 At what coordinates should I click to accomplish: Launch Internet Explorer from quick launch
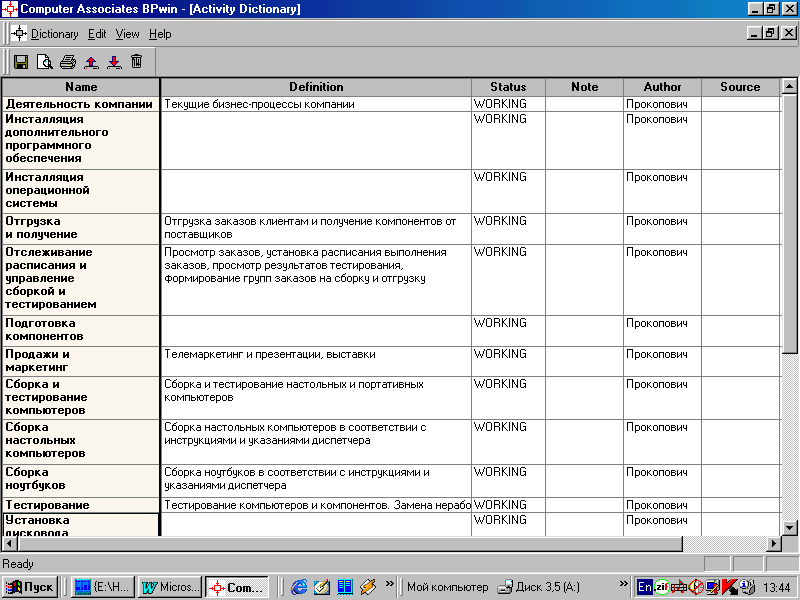pos(299,587)
